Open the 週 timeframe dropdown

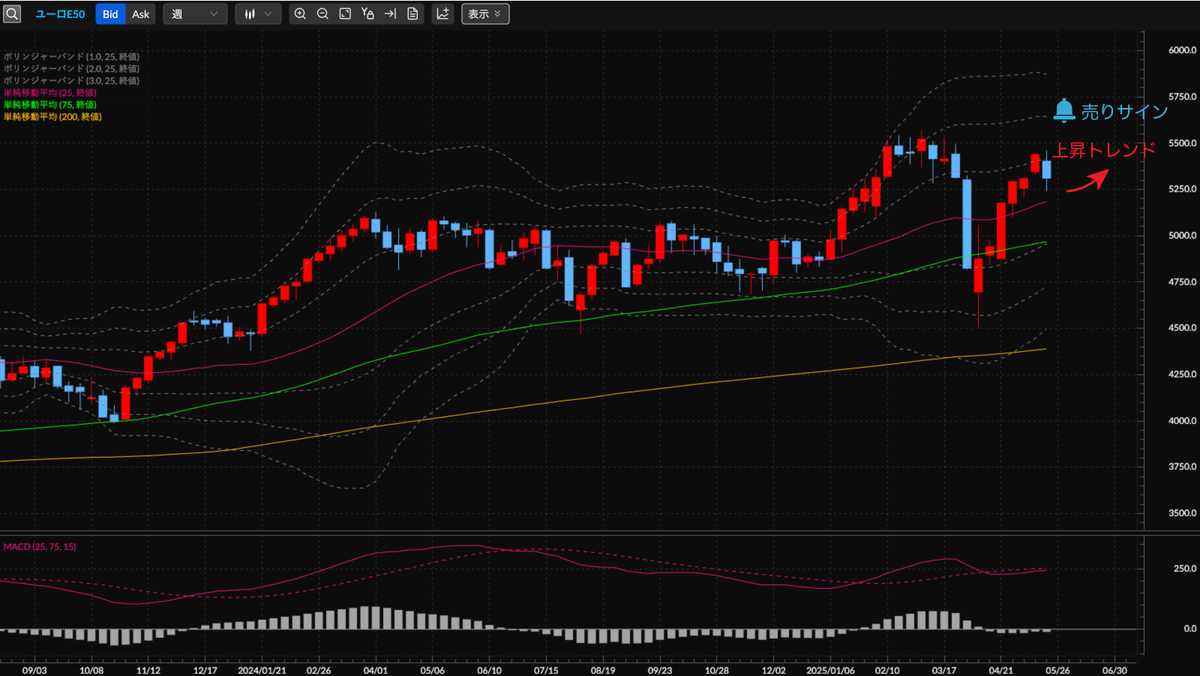pos(195,14)
